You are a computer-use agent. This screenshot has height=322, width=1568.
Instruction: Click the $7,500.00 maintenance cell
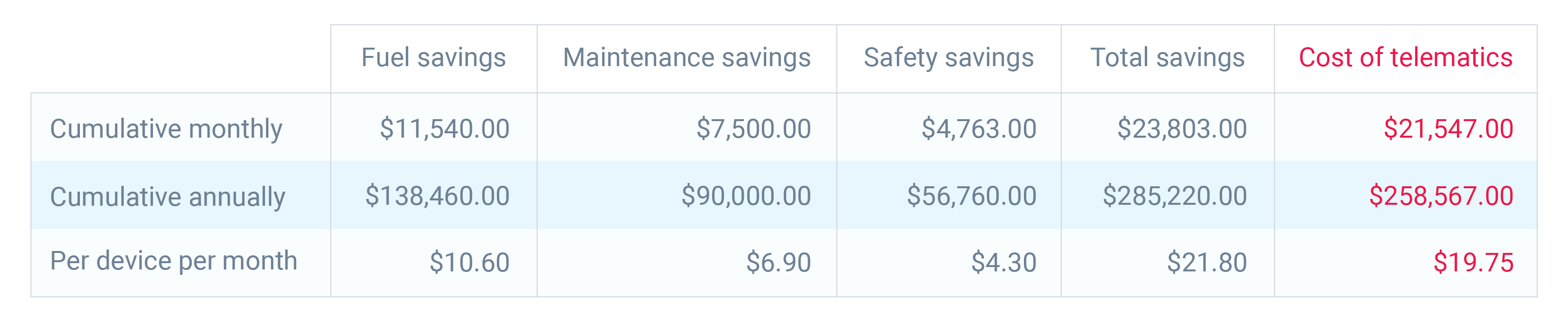pos(754,129)
